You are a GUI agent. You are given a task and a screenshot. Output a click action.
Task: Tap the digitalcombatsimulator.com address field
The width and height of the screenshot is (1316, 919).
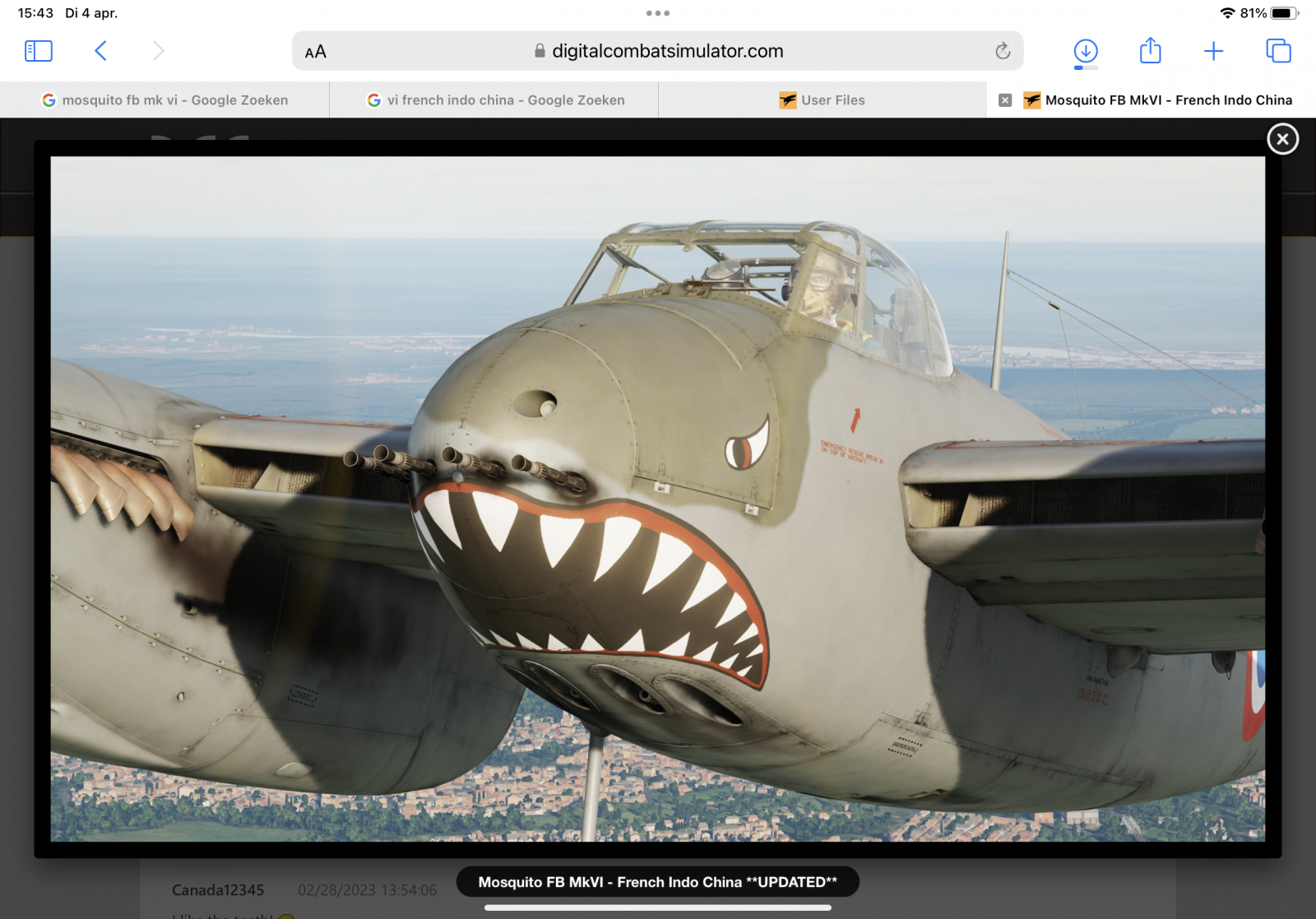tap(658, 51)
